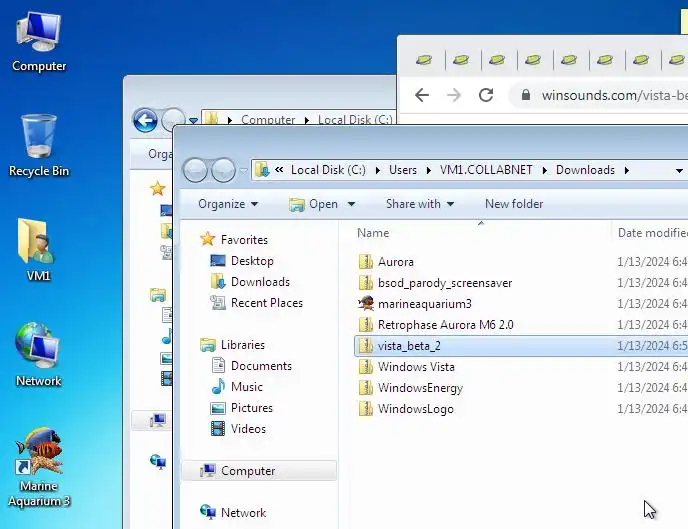Expand the arrow after Local Disk (C:) breadcrumb
This screenshot has width=688, height=529.
pyautogui.click(x=377, y=170)
